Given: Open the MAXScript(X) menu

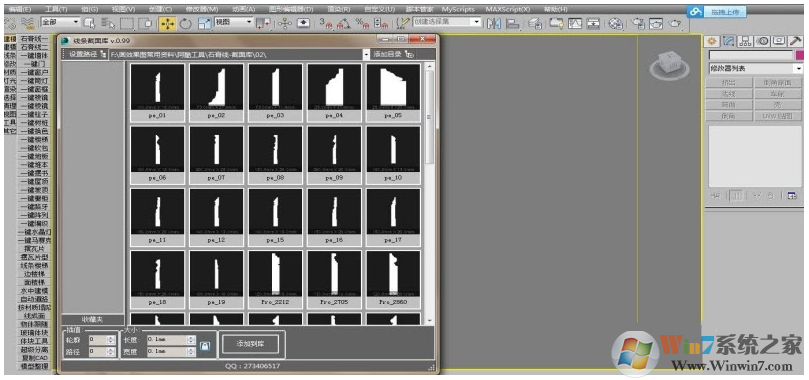Looking at the screenshot, I should (x=507, y=9).
